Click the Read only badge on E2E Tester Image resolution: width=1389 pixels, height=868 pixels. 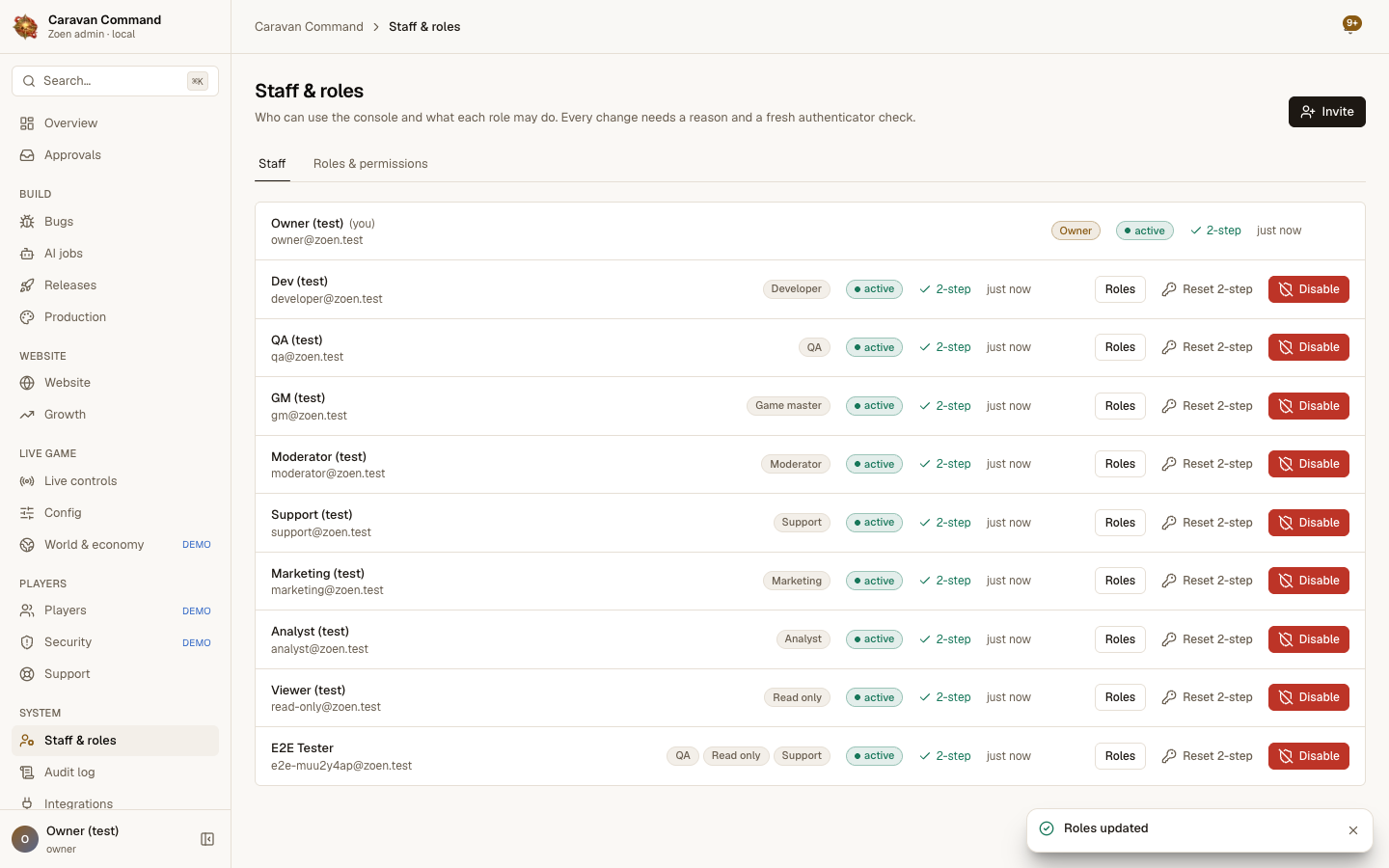736,756
